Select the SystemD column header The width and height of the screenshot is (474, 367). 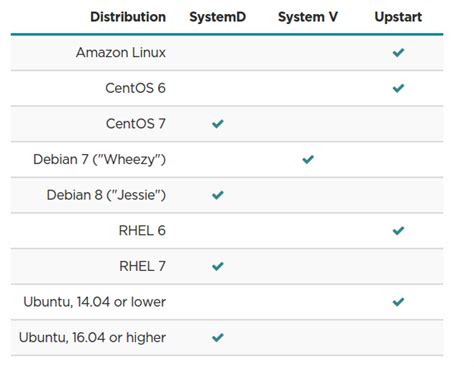218,17
